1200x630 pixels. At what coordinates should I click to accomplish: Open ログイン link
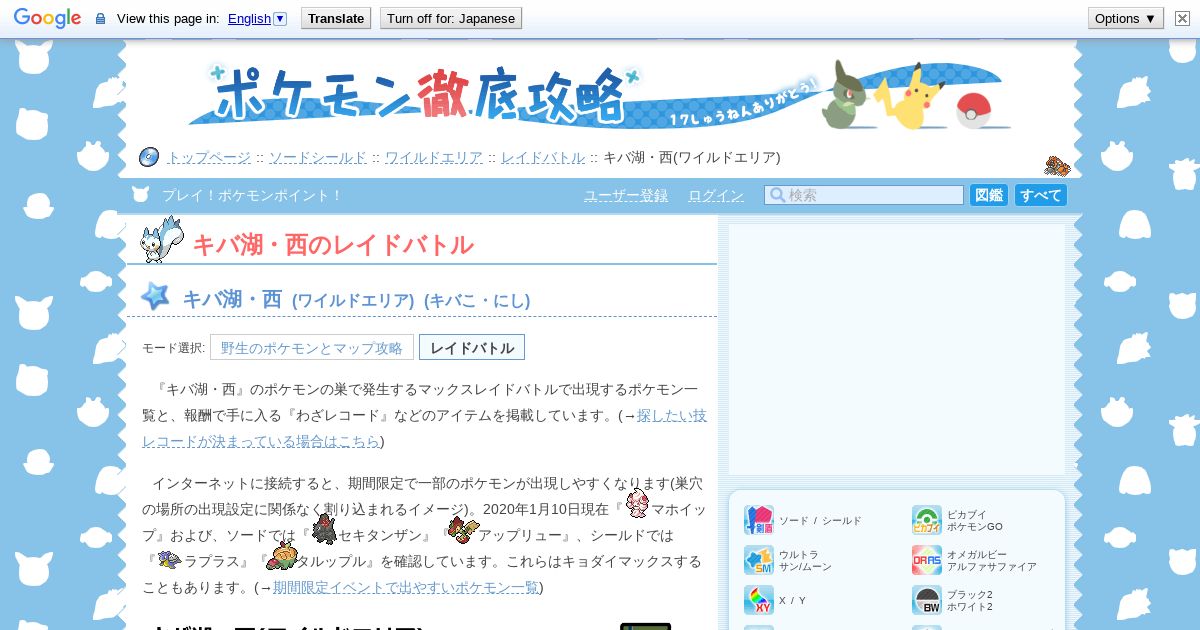tap(716, 195)
